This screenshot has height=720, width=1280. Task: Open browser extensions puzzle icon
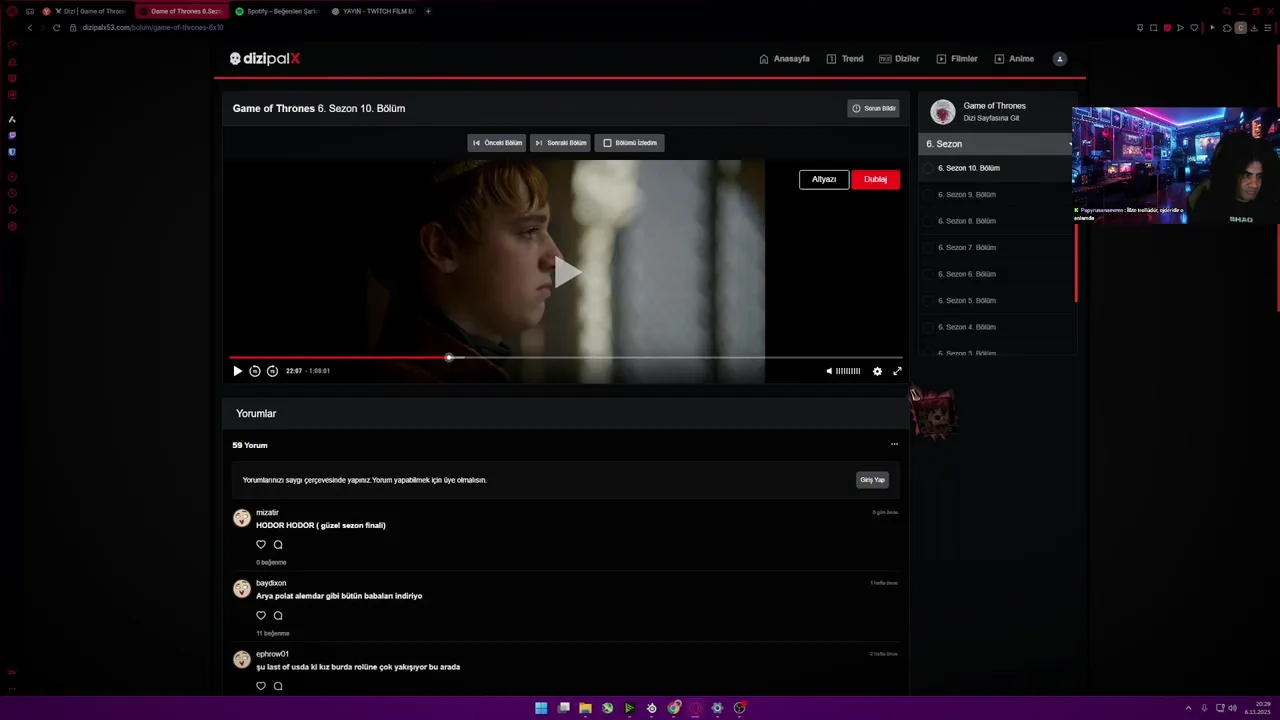[1227, 28]
